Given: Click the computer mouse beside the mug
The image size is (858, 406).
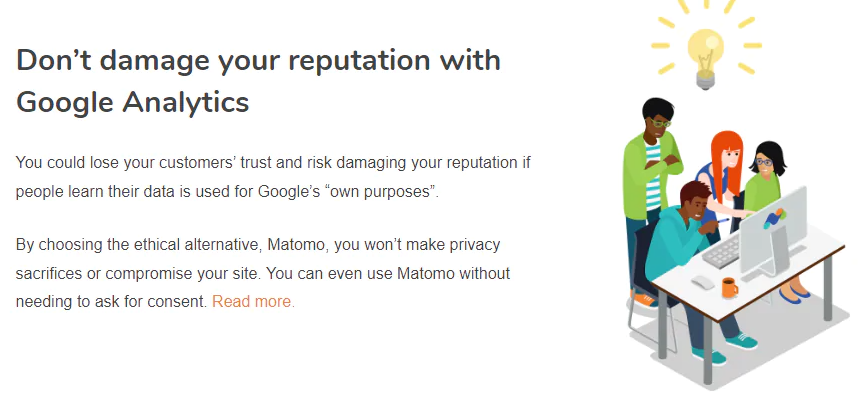Looking at the screenshot, I should (x=704, y=283).
